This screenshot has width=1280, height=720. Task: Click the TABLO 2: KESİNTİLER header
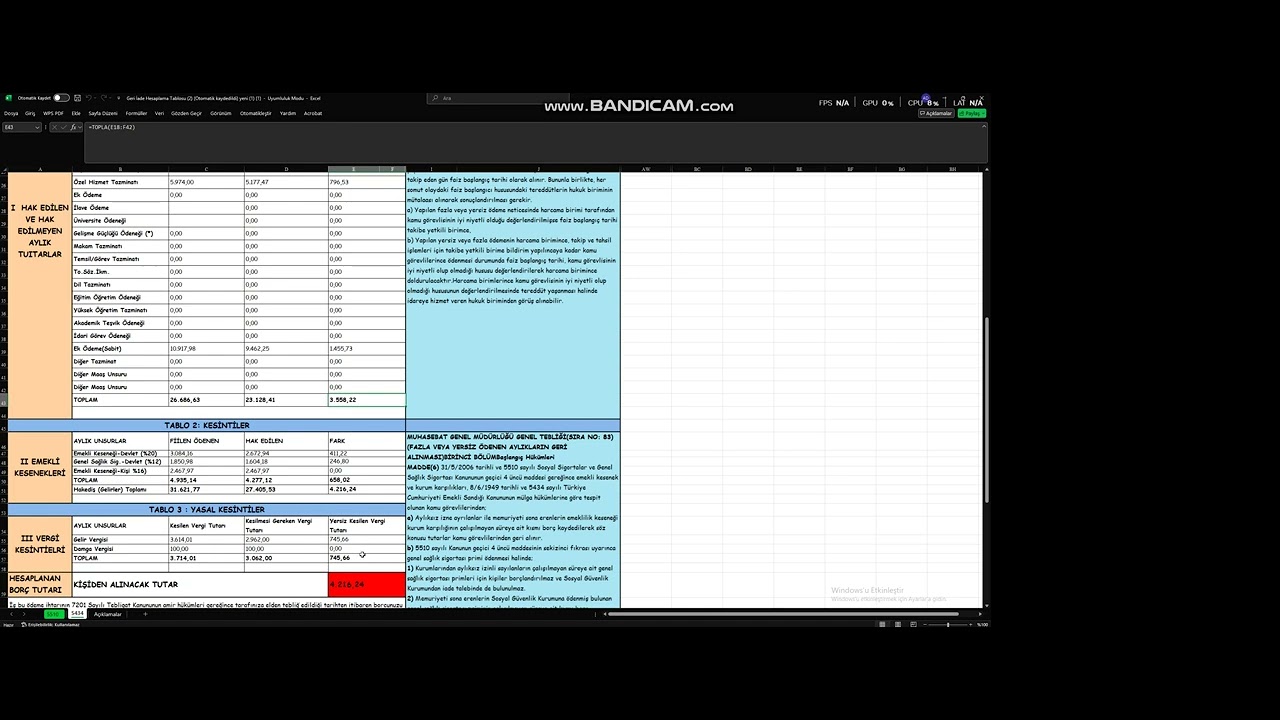coord(207,425)
